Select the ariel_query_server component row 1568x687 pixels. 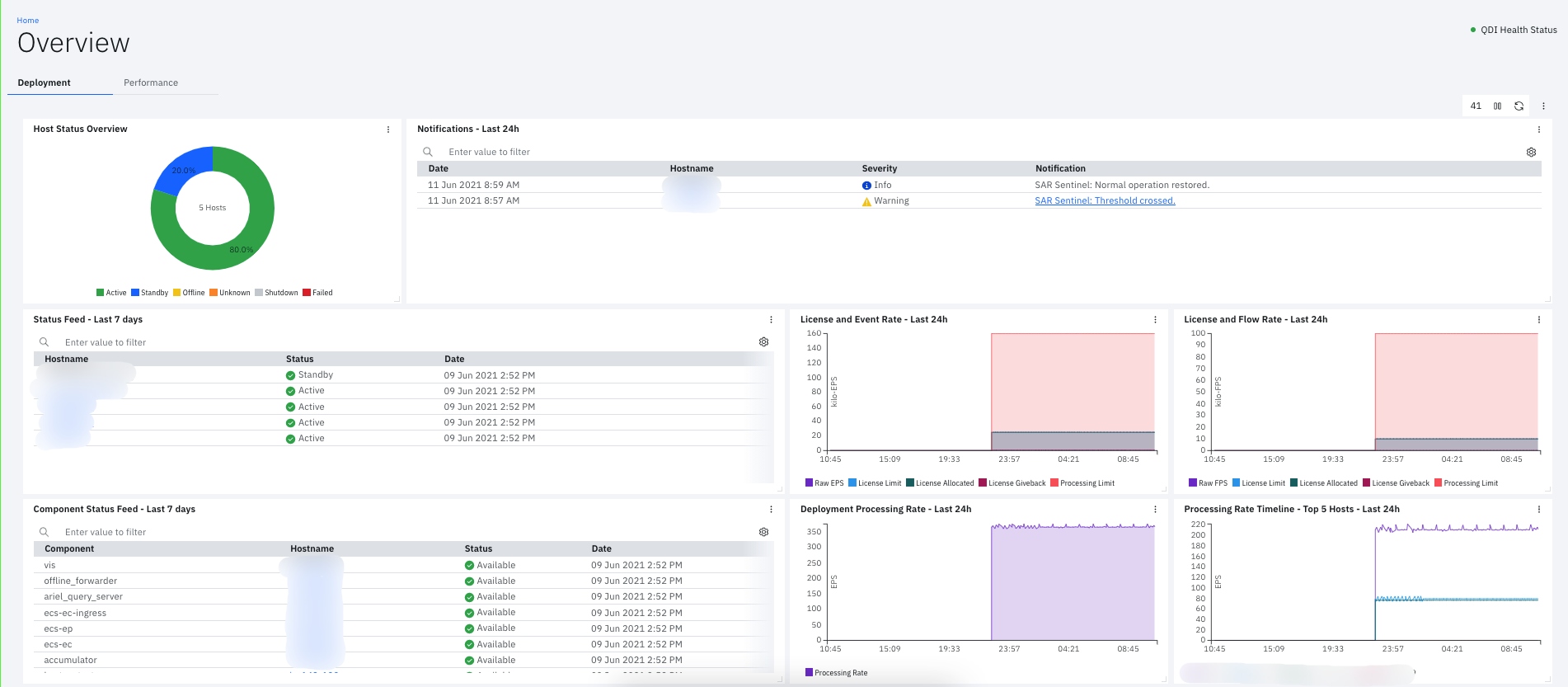click(404, 597)
